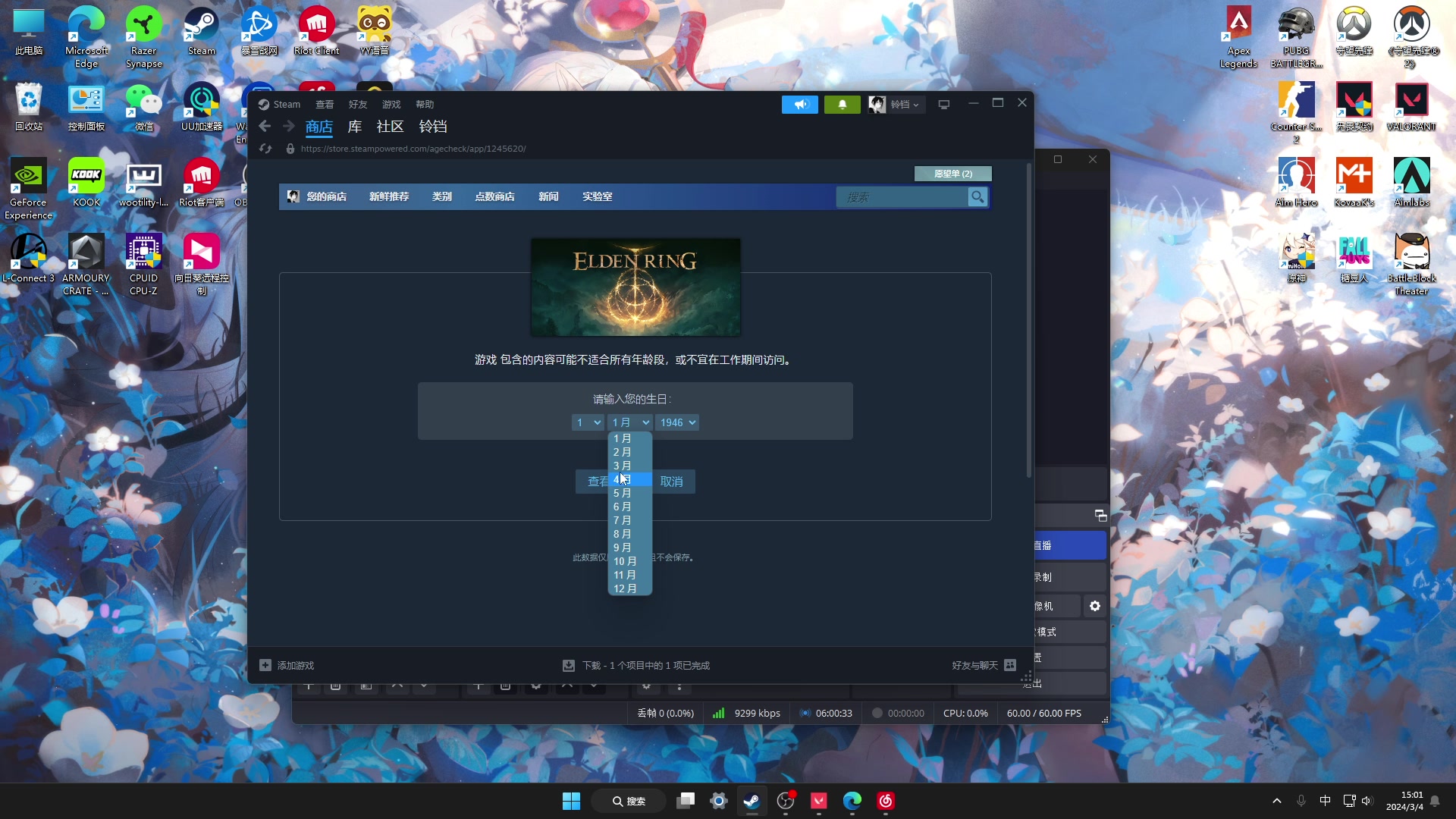Open OBS settings gear icon

point(1094,606)
